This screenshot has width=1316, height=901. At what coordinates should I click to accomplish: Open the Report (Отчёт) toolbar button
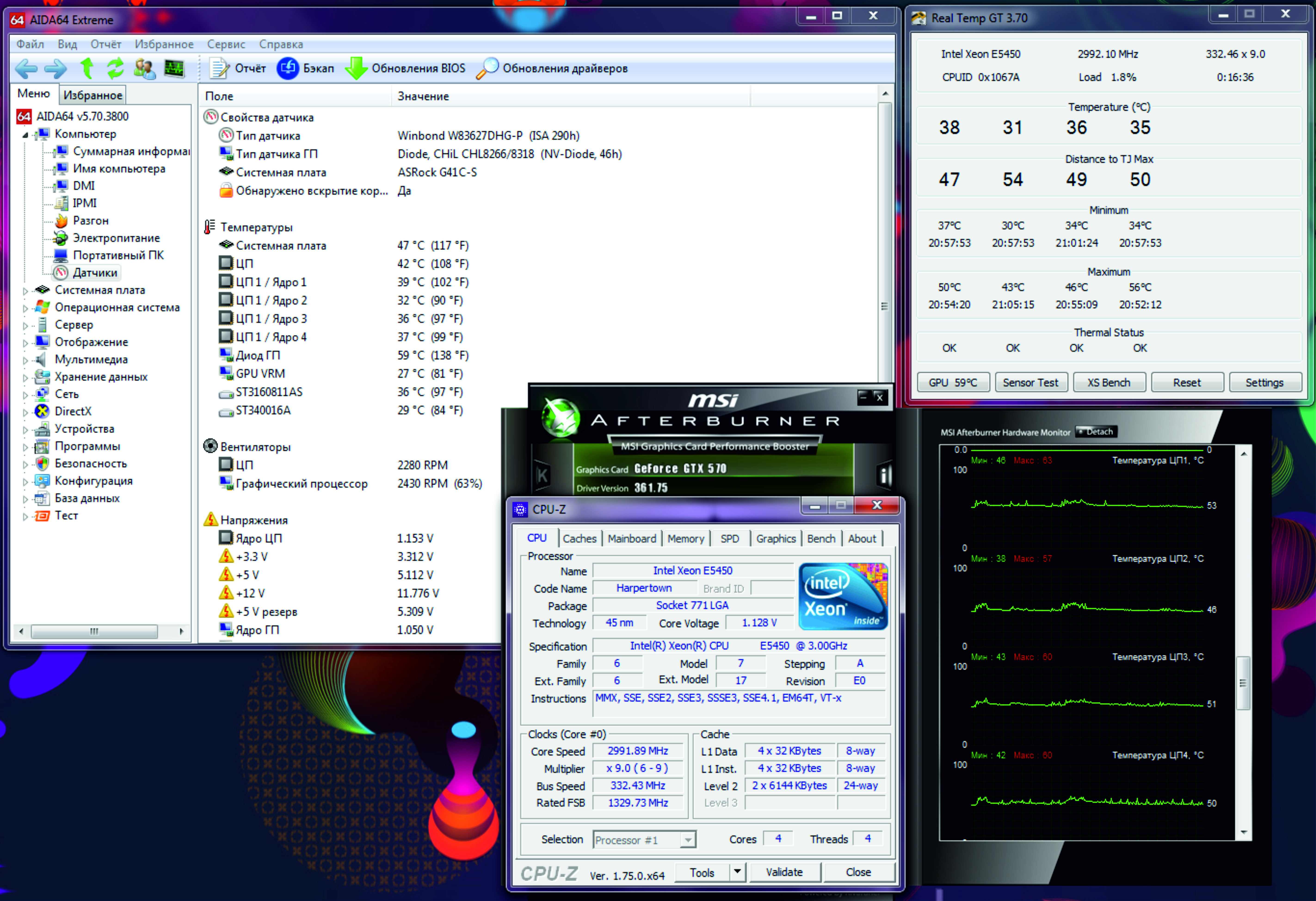(238, 68)
